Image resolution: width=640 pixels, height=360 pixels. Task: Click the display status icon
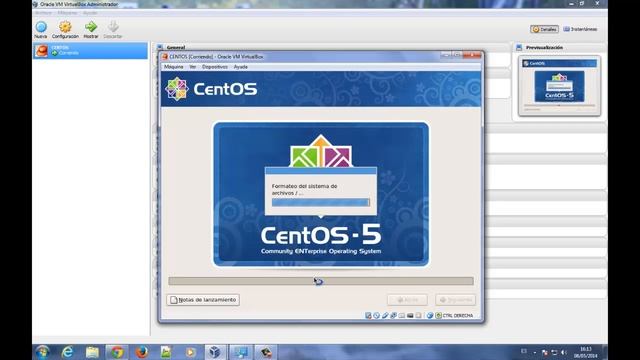[410, 316]
